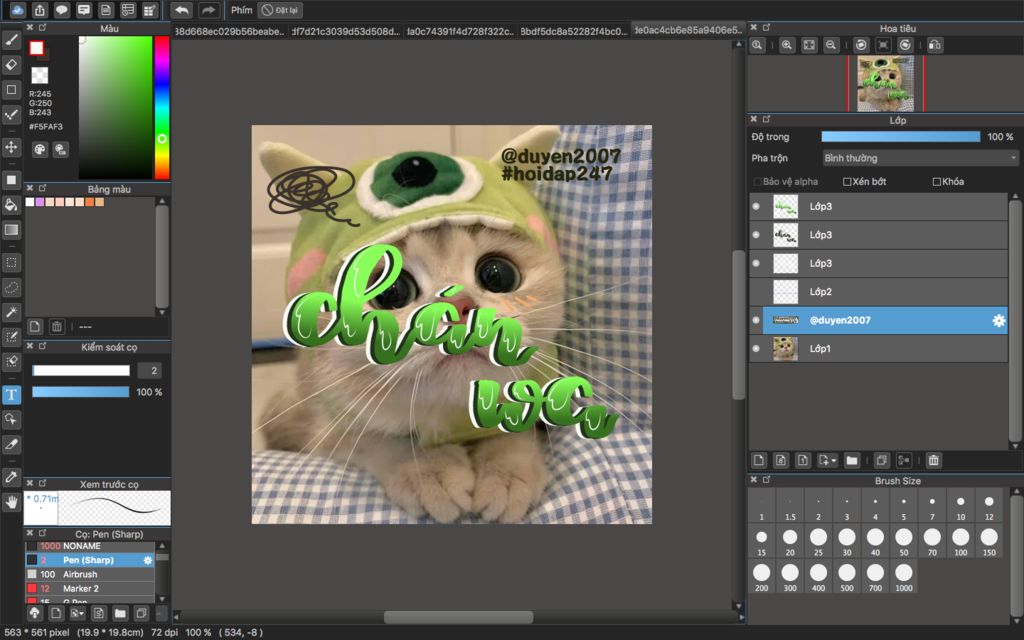The height and width of the screenshot is (640, 1024).
Task: Activate the rectangular Select tool
Action: point(11,263)
